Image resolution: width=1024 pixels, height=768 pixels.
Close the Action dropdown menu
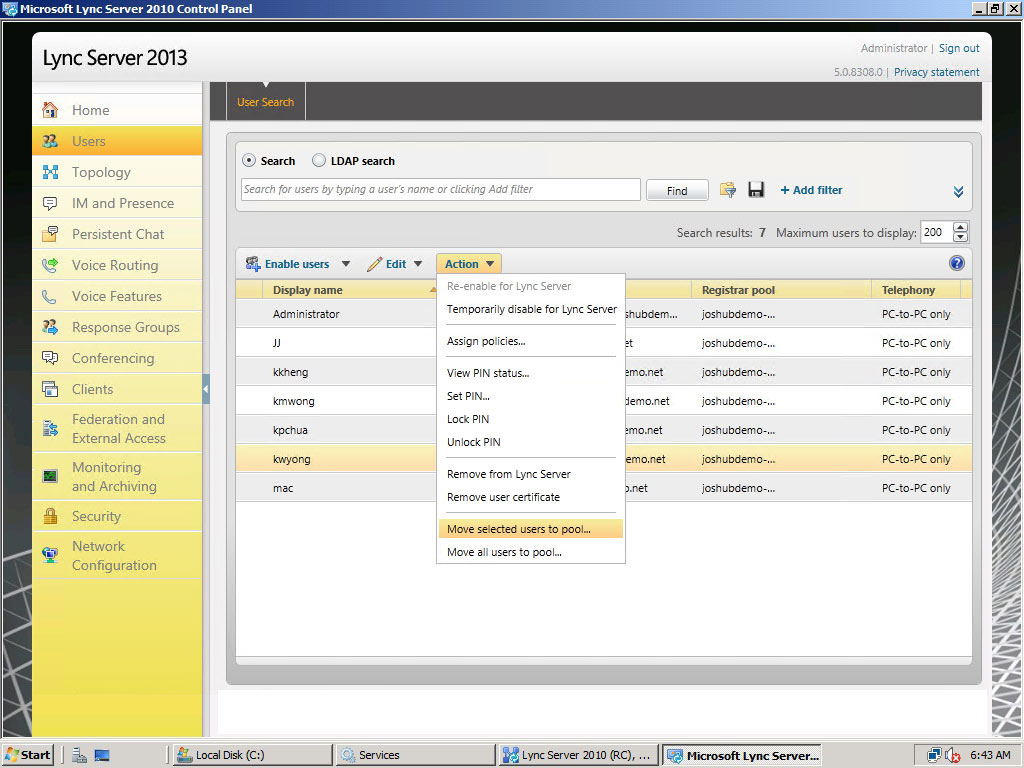coord(469,264)
